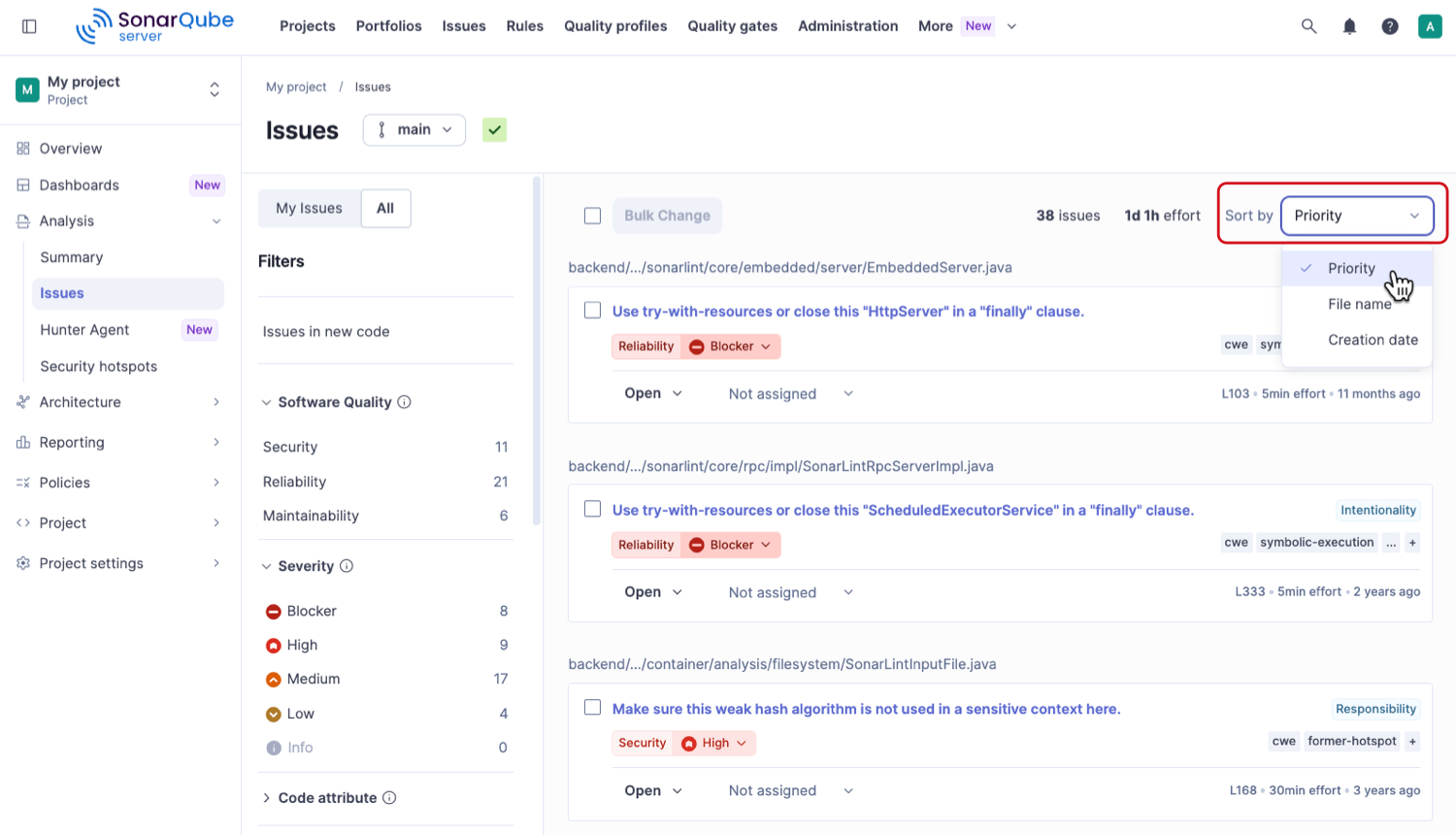Switch to All issues toggle
The height and width of the screenshot is (835, 1456).
click(x=385, y=208)
